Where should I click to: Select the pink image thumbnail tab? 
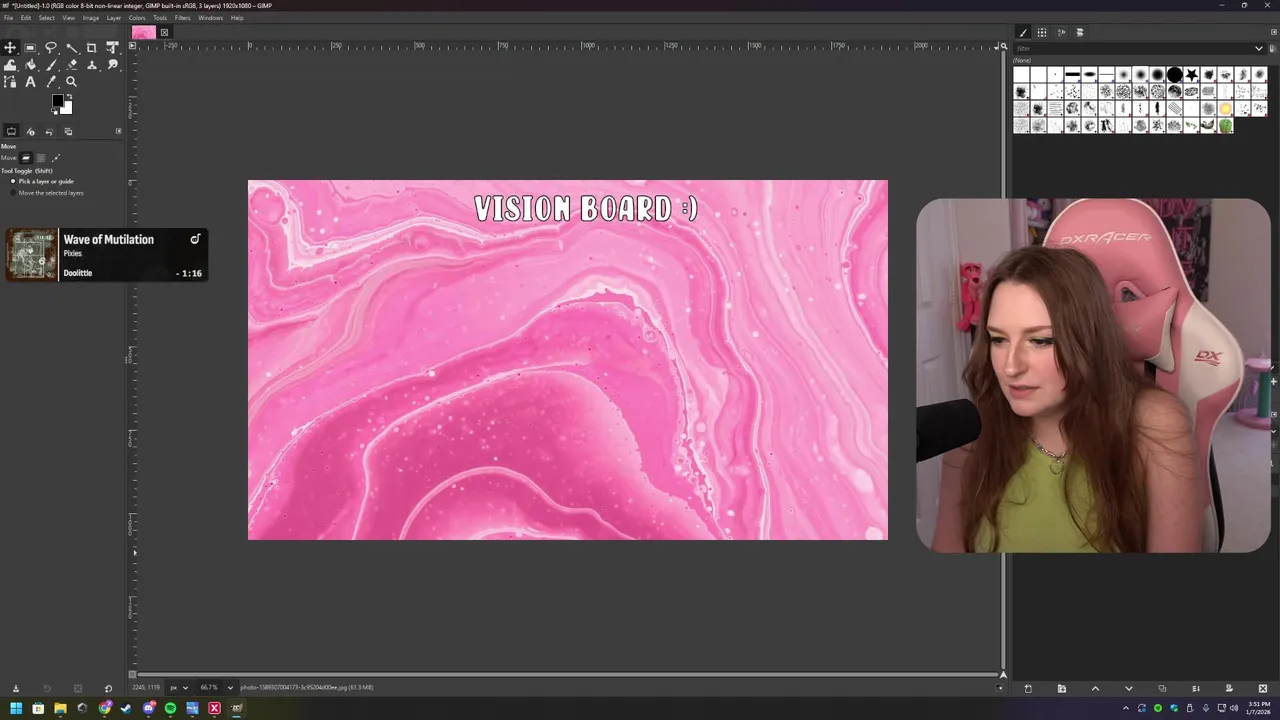144,32
